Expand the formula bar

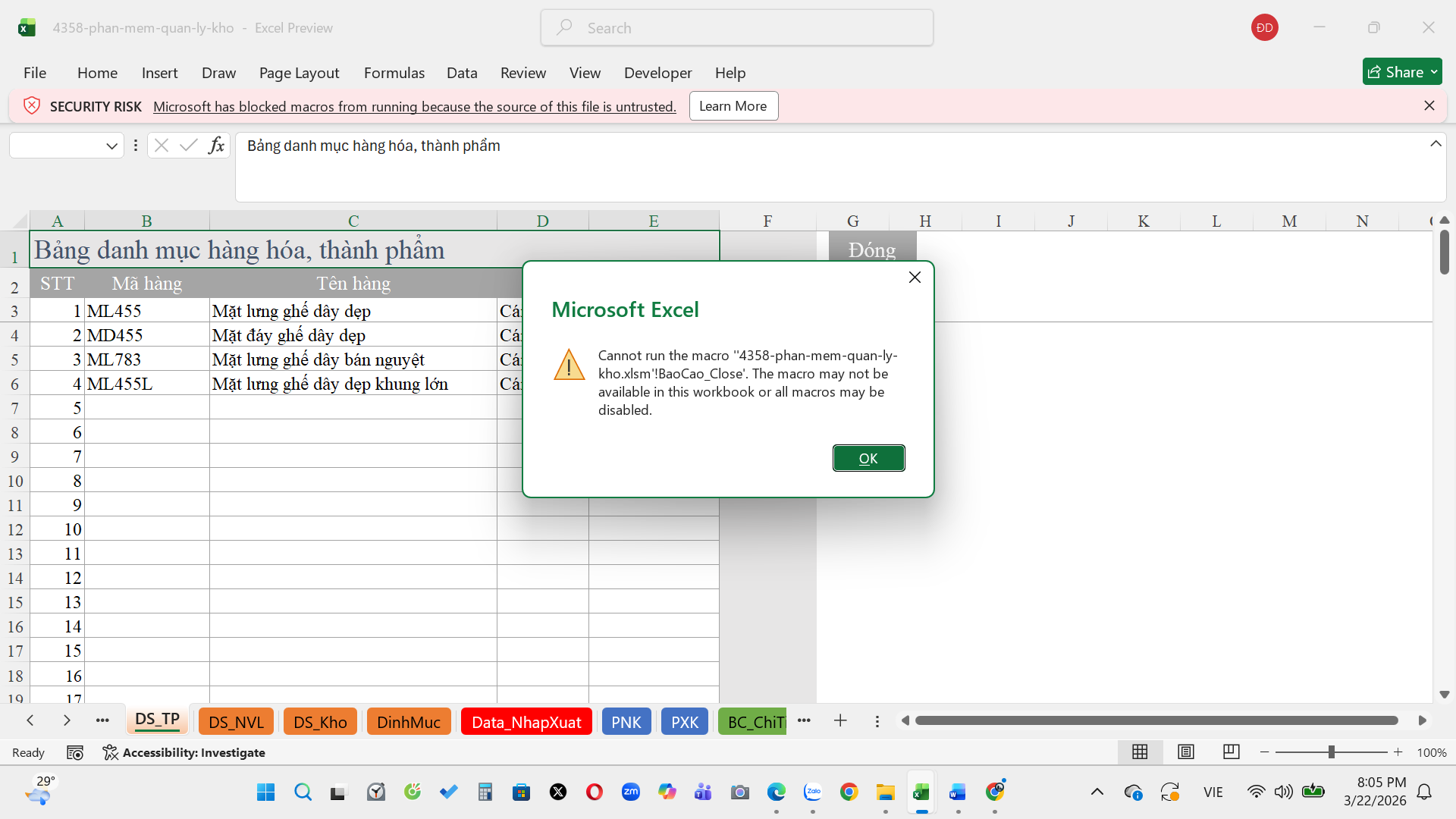tap(1435, 144)
